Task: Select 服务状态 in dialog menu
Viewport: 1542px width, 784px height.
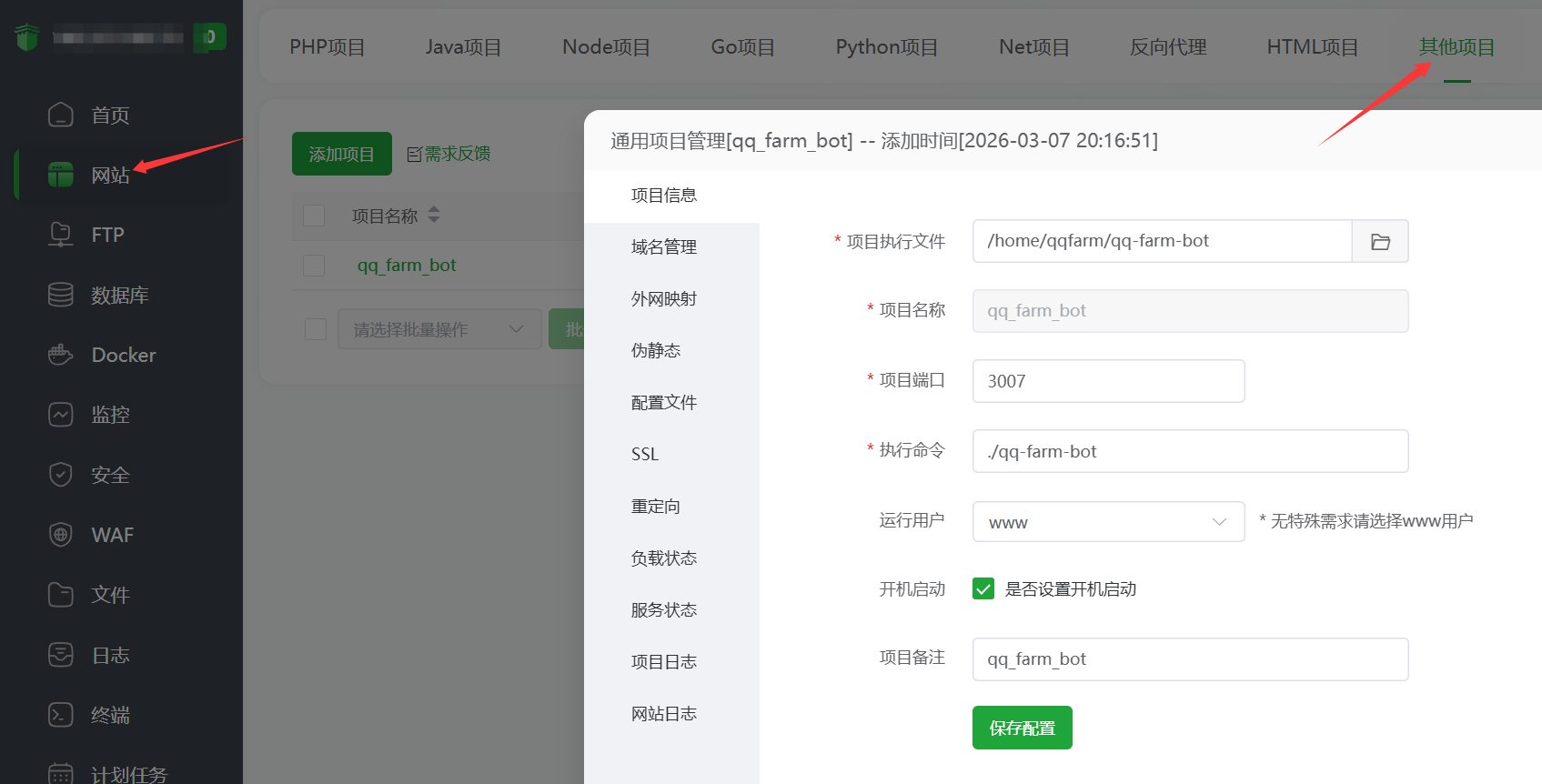Action: tap(671, 610)
